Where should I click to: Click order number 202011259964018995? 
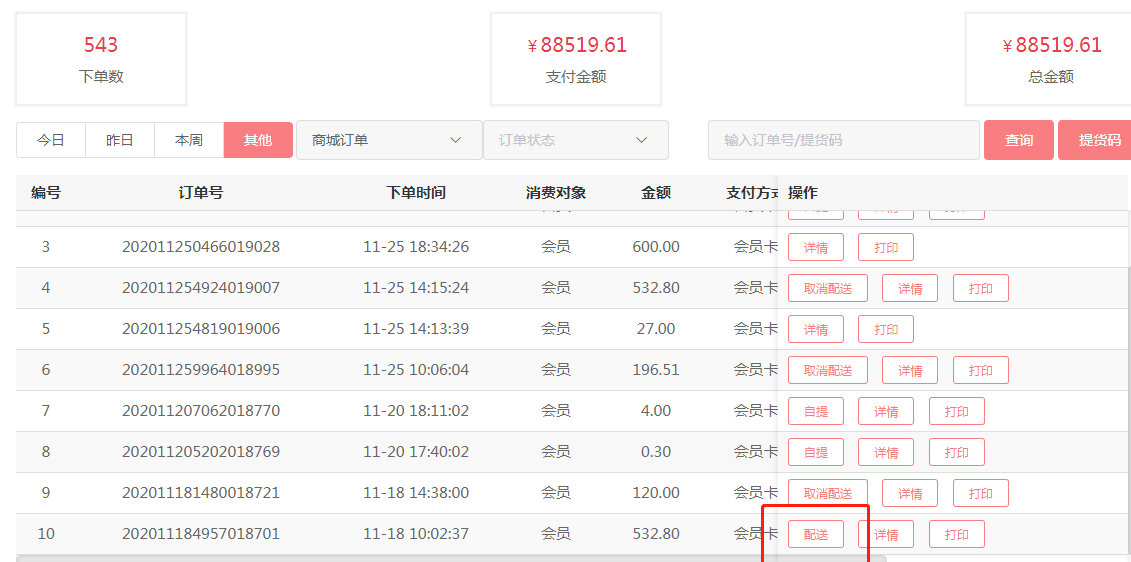(201, 371)
